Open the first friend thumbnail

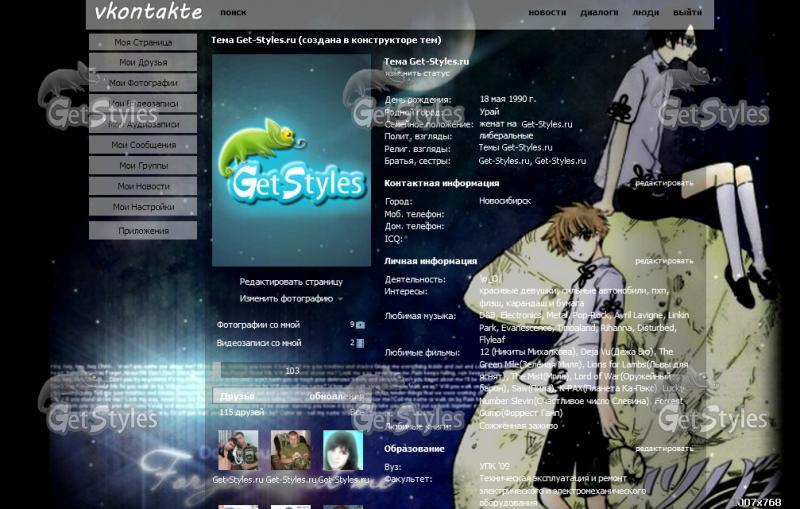(238, 450)
